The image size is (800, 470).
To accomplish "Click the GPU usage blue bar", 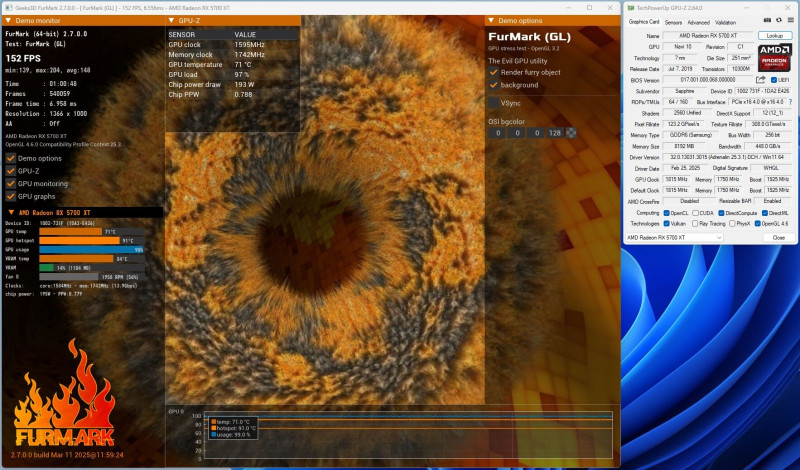I will coord(92,250).
